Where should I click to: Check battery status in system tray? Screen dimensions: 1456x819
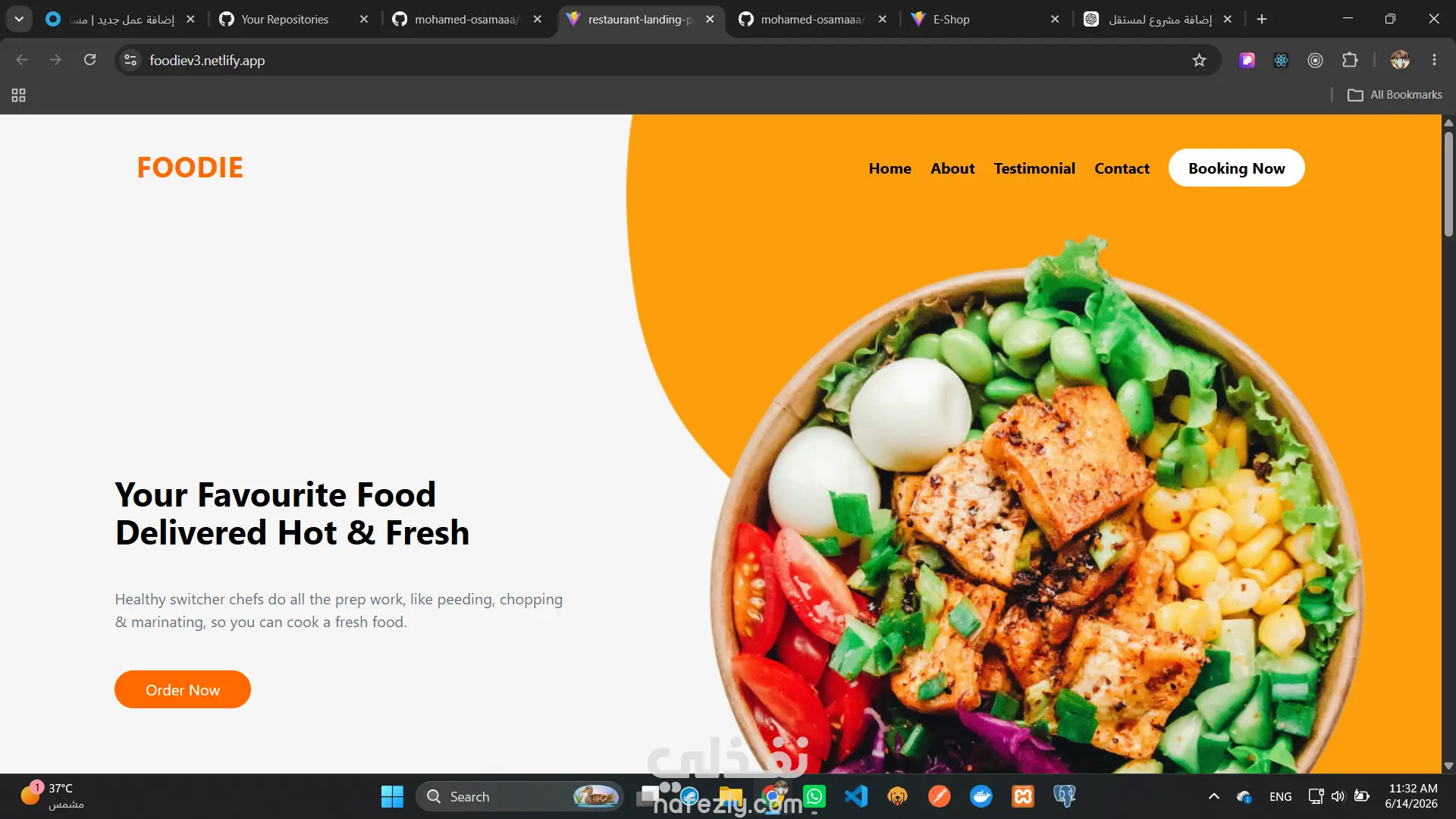[x=1362, y=796]
